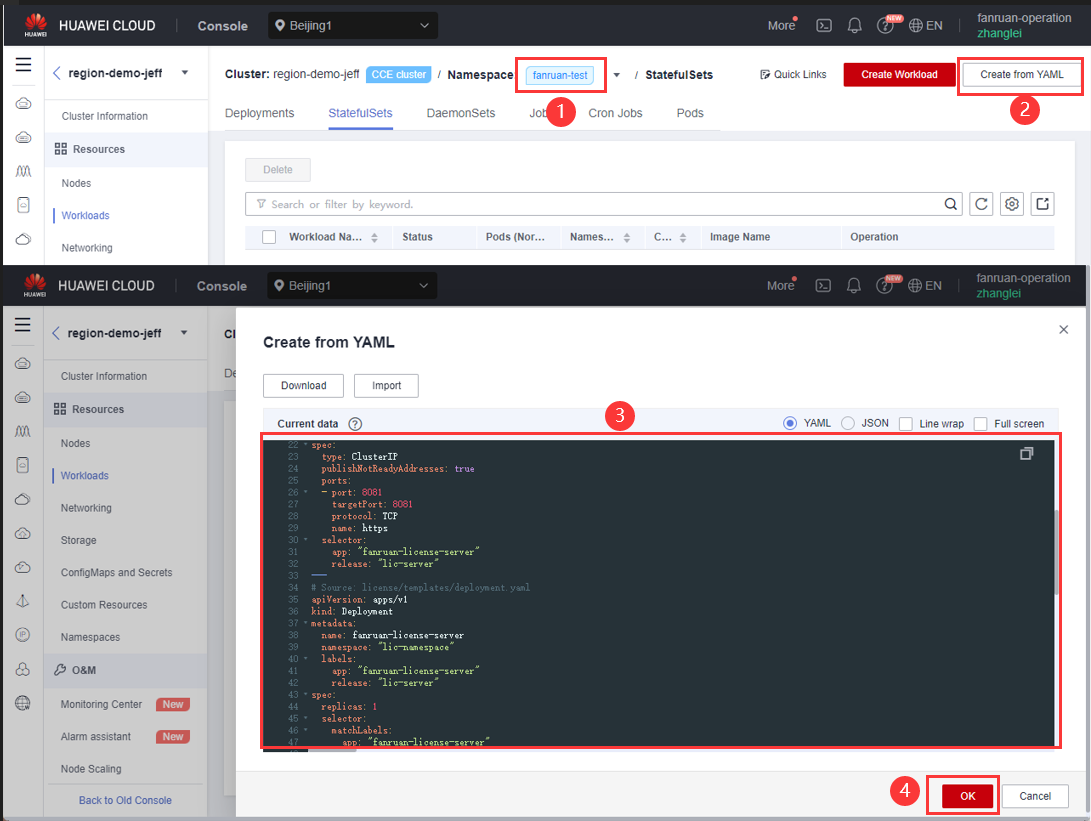Switch to the StatefulSets tab

[360, 113]
